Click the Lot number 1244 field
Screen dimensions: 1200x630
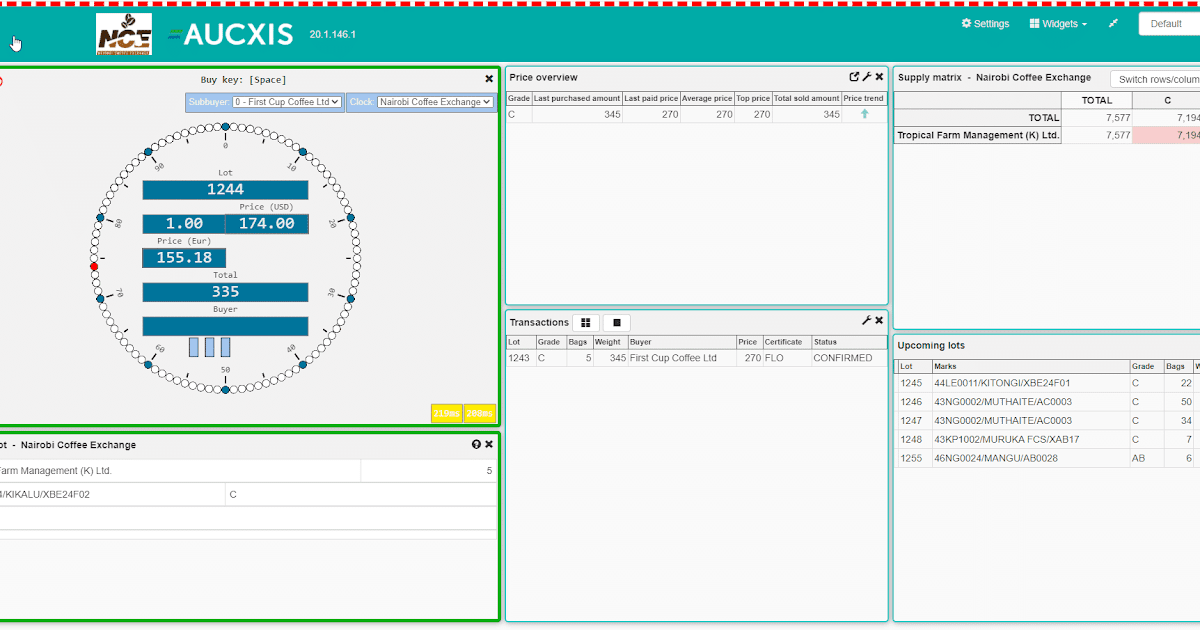[225, 189]
